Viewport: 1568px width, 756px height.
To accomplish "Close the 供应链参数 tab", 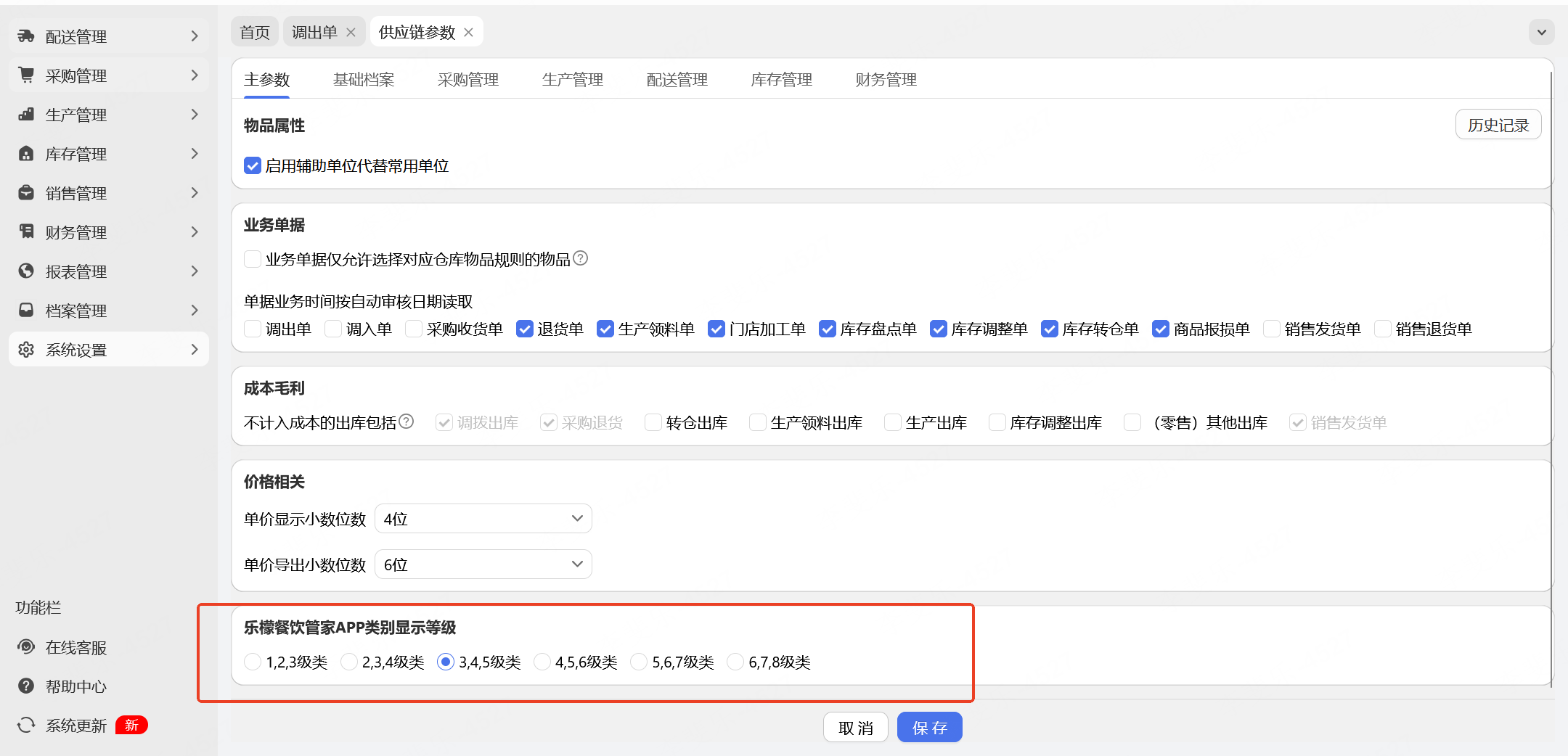I will coord(468,32).
